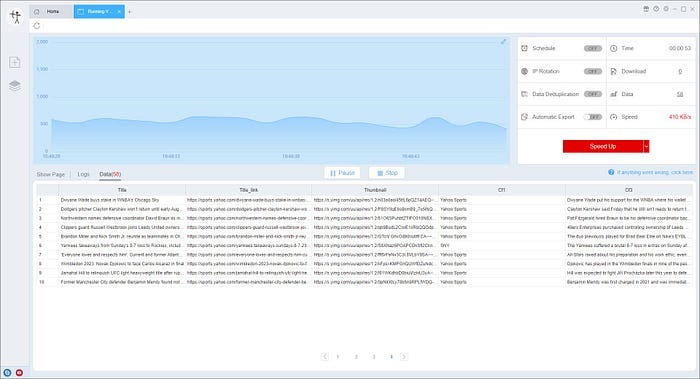This screenshot has width=700, height=379.
Task: Go to previous page with left chevron
Action: [325, 356]
